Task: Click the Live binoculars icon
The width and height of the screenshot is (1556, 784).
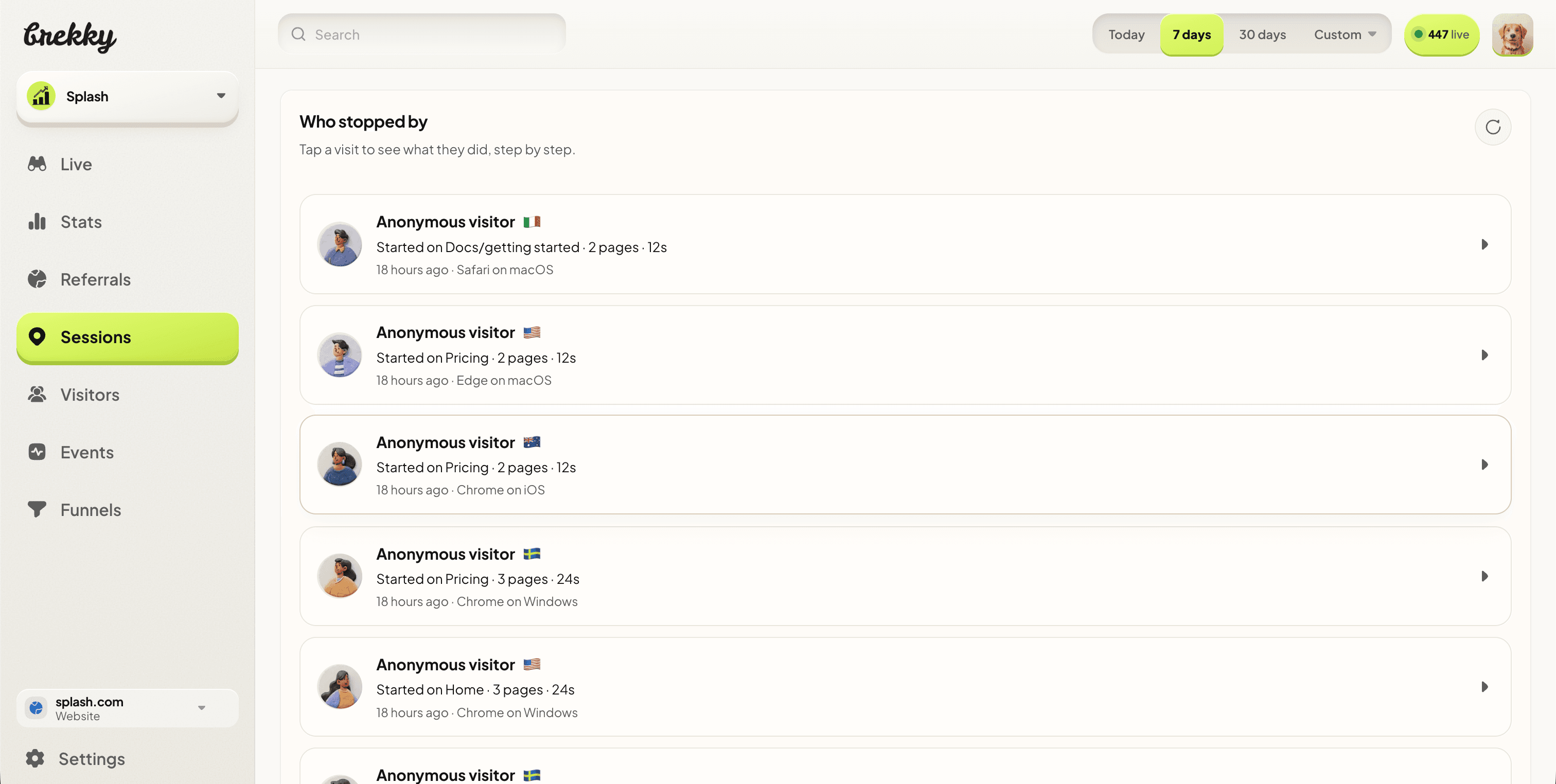Action: click(37, 164)
